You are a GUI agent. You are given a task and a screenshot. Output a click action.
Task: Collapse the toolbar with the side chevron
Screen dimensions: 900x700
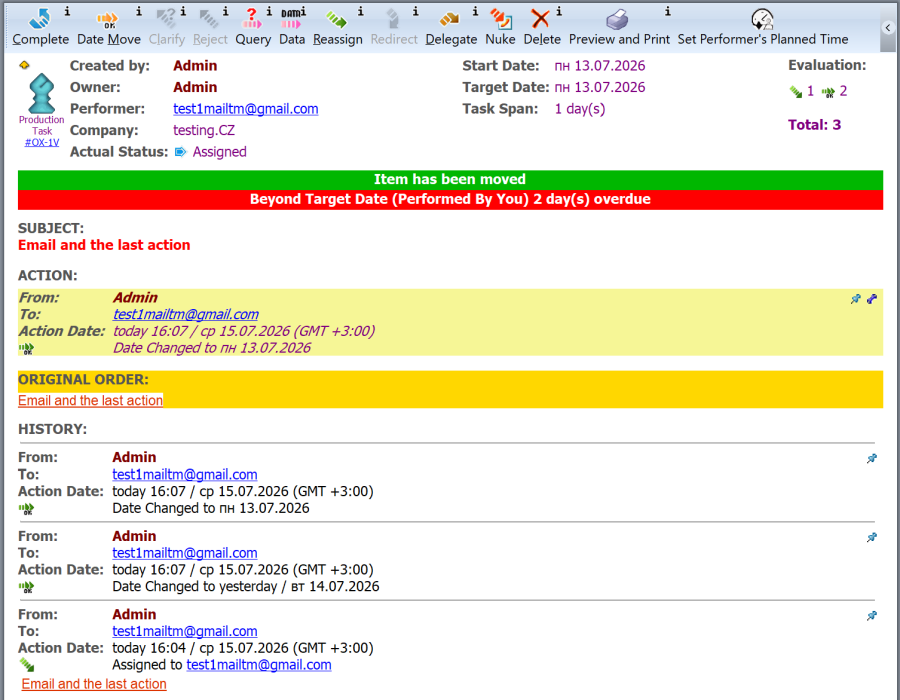click(888, 27)
